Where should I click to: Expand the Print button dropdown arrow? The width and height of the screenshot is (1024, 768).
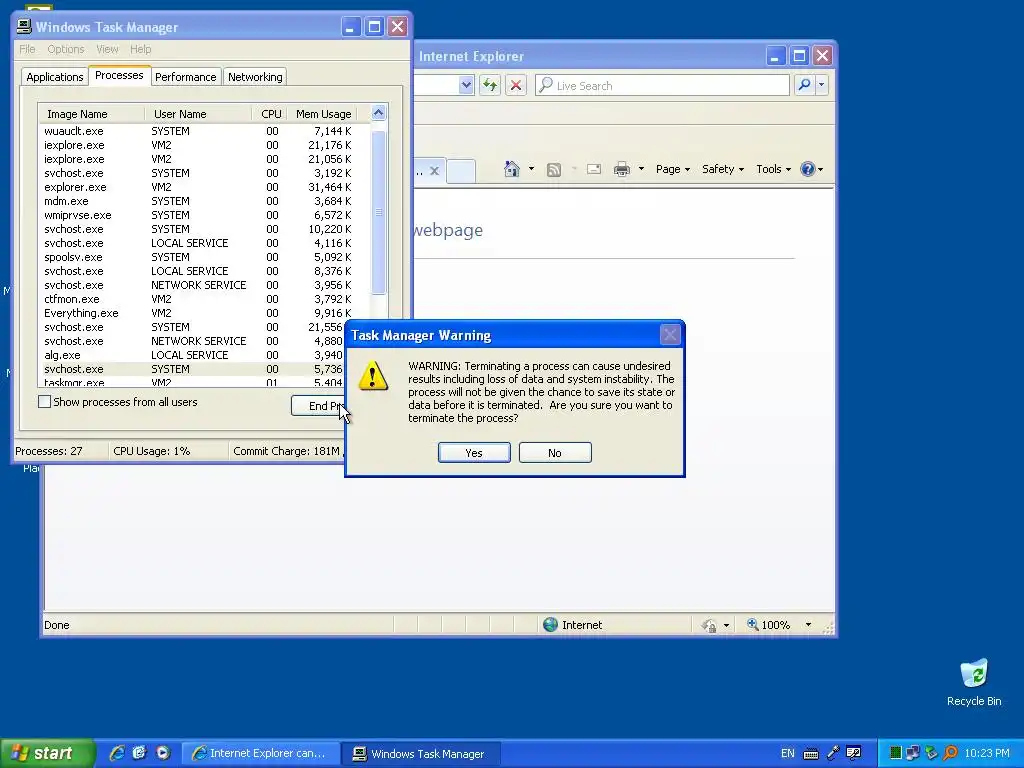(641, 169)
